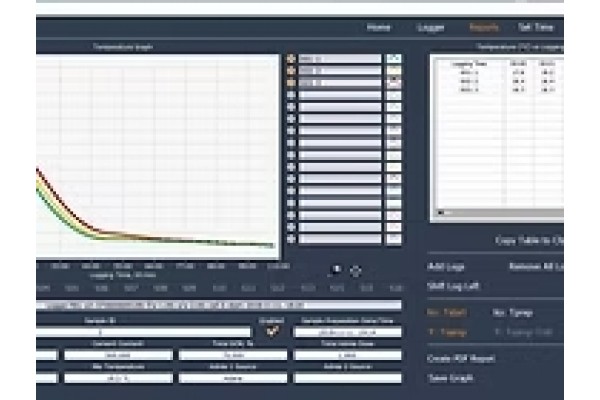This screenshot has width=600, height=400.
Task: Click Copy Table to Clipboard
Action: pyautogui.click(x=530, y=241)
